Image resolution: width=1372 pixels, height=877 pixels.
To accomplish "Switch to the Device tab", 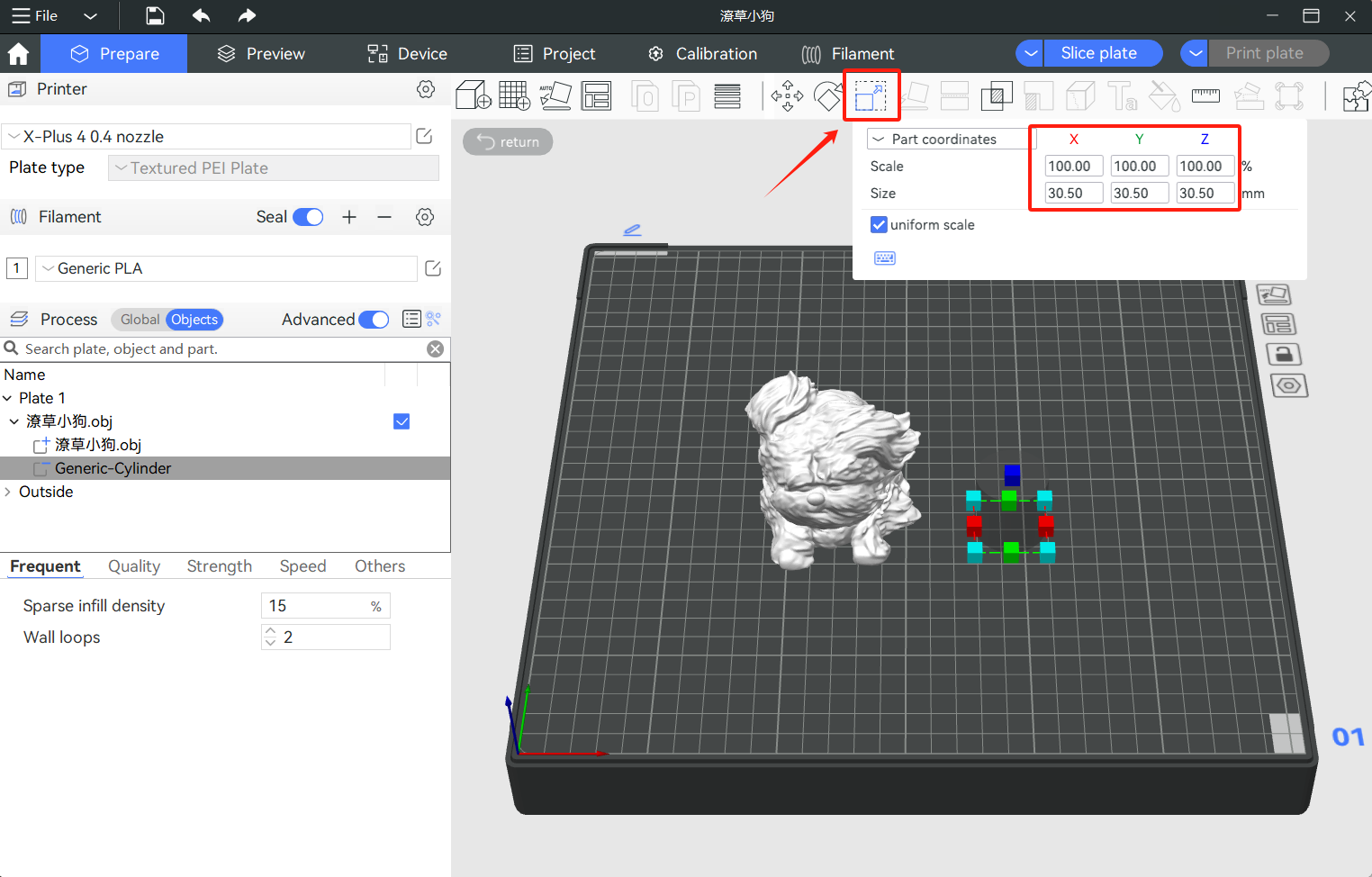I will pos(407,54).
